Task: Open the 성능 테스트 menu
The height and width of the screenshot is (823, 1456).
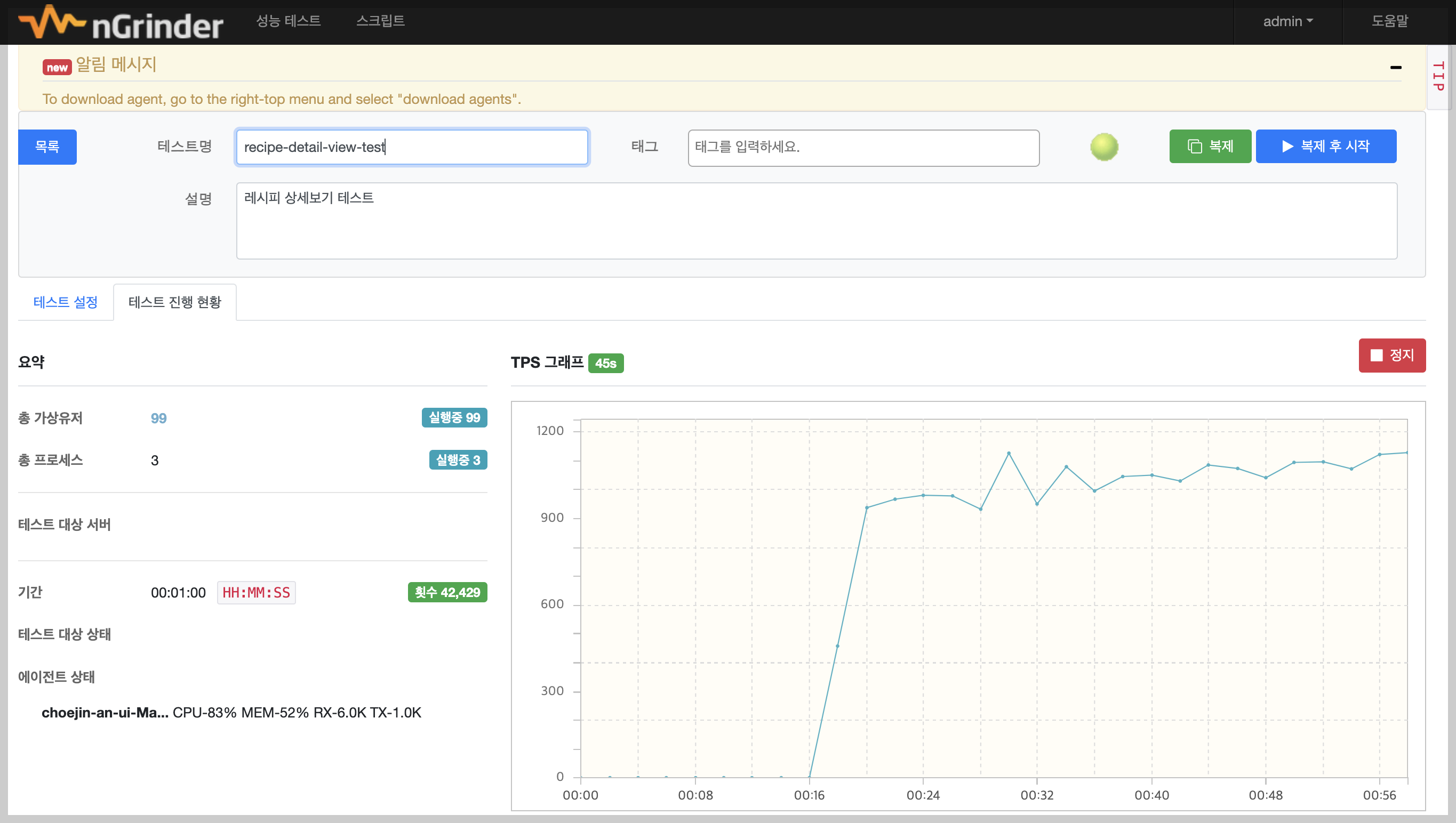Action: click(x=289, y=21)
